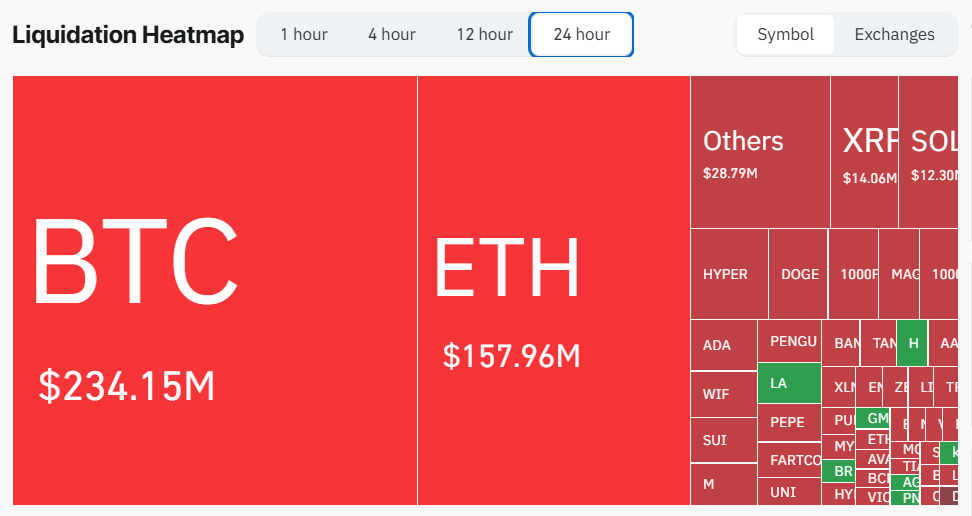Click the BTC $234.15M heatmap block
This screenshot has height=516, width=972.
tap(215, 290)
